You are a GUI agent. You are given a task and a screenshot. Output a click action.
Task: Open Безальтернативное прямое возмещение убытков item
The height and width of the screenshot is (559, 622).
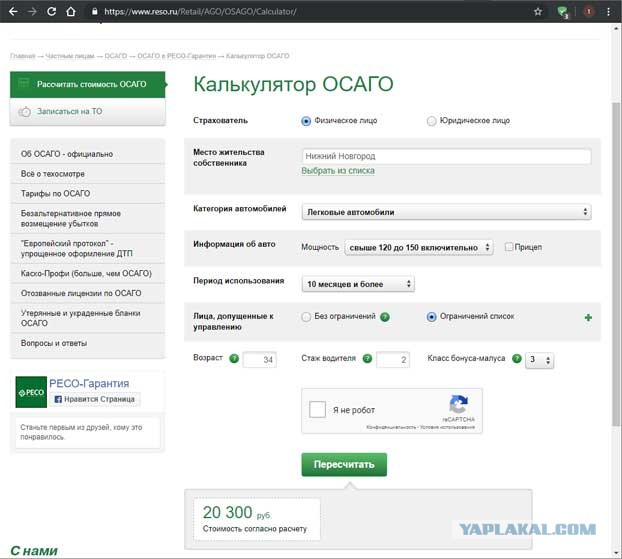pos(88,219)
